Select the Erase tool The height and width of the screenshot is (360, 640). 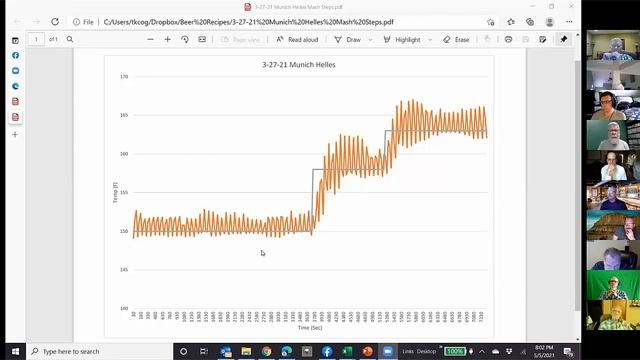click(456, 40)
